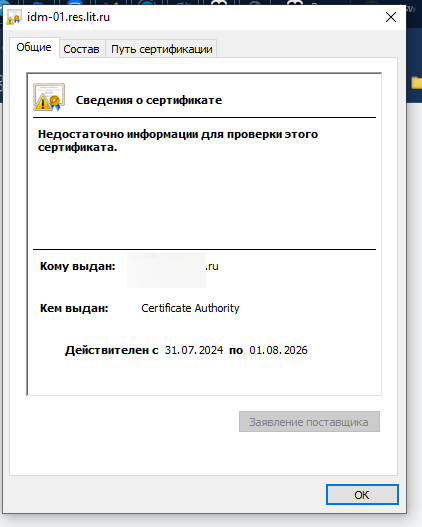
Task: Switch to the Общие tab
Action: [34, 47]
